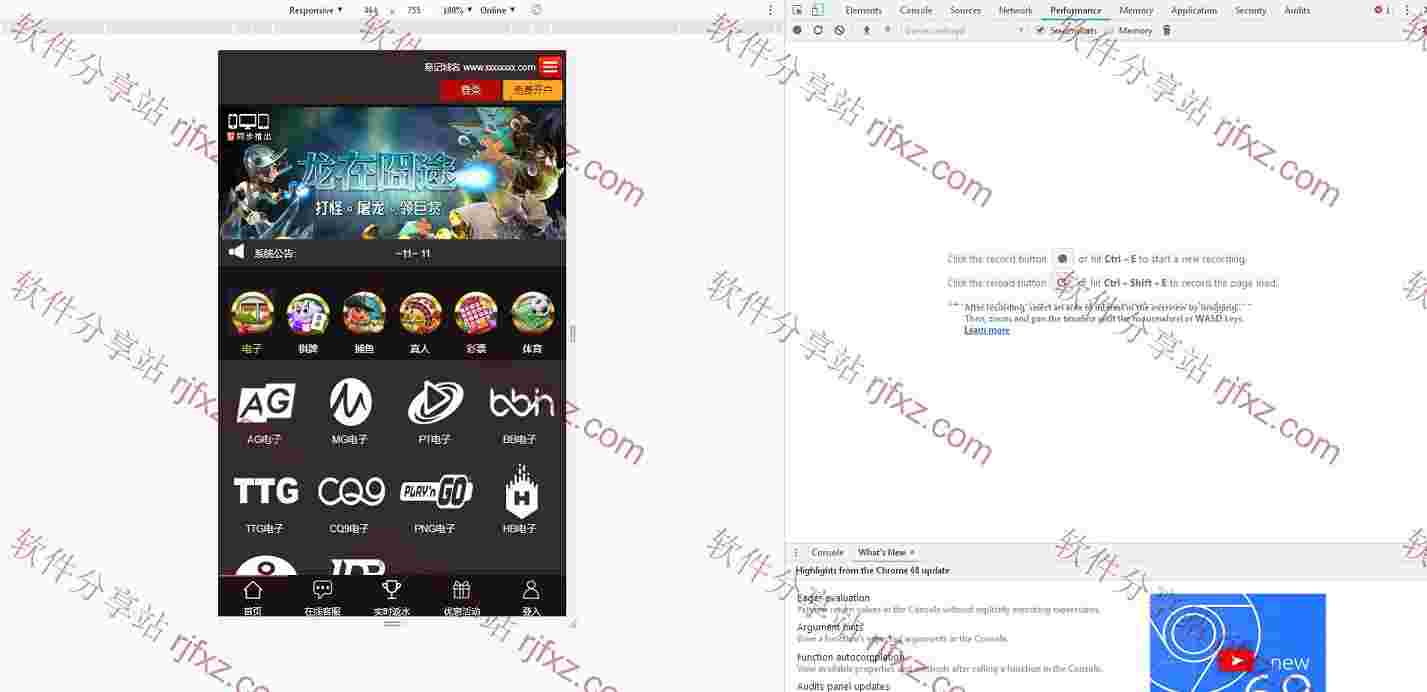Image resolution: width=1427 pixels, height=692 pixels.
Task: Open the Responsive device dropdown
Action: 315,10
